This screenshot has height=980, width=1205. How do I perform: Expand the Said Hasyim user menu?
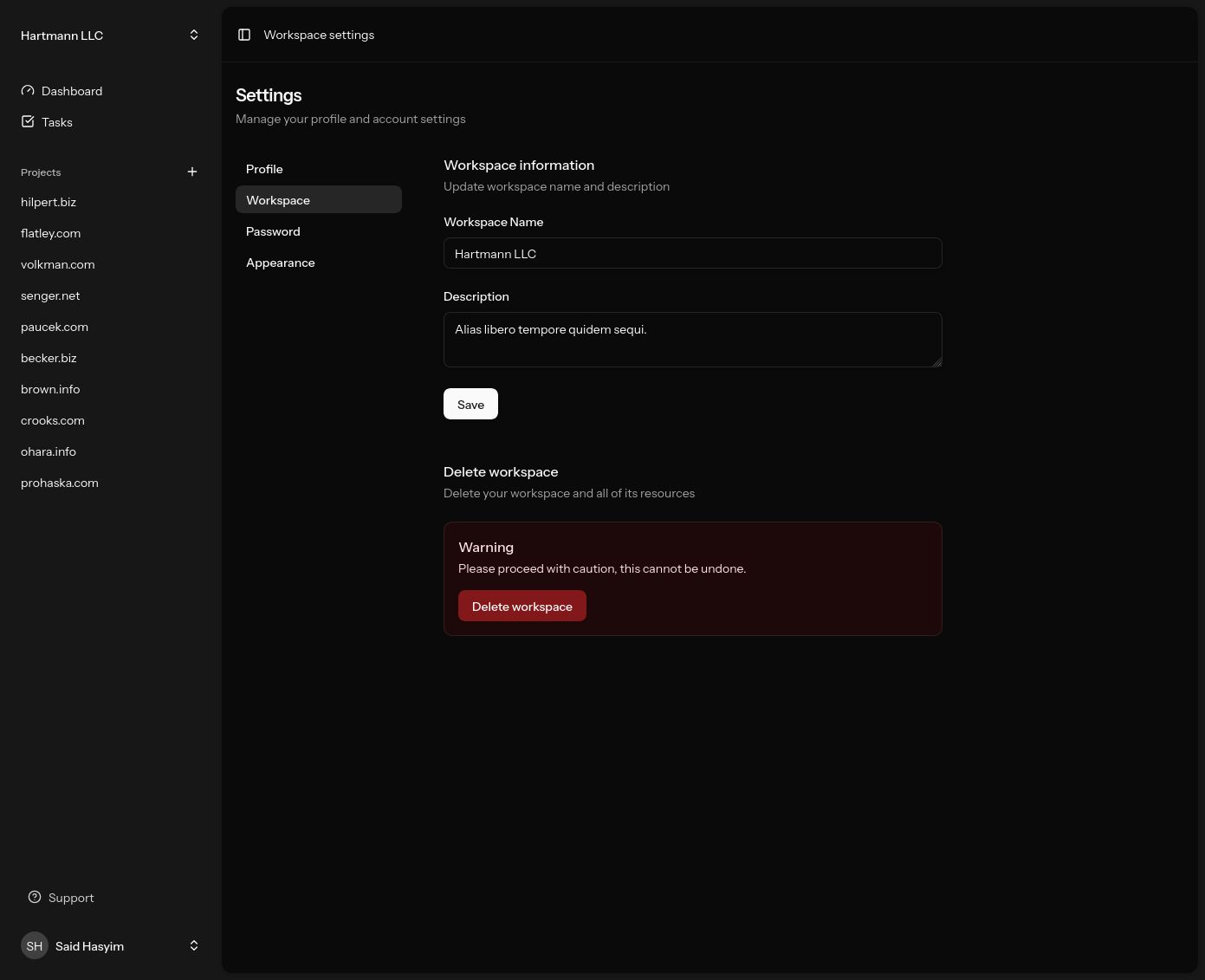tap(111, 945)
